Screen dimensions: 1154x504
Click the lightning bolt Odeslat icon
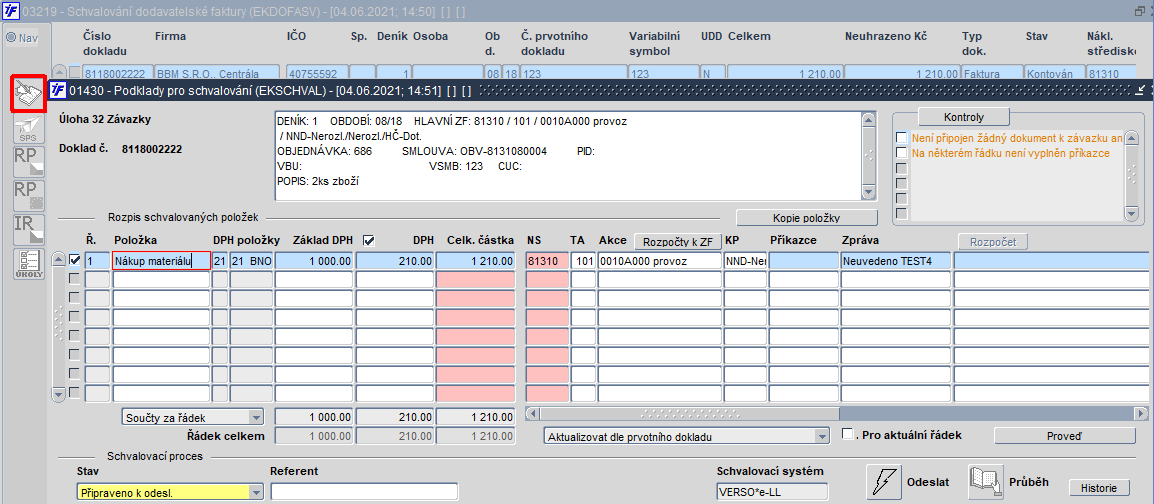coord(885,482)
